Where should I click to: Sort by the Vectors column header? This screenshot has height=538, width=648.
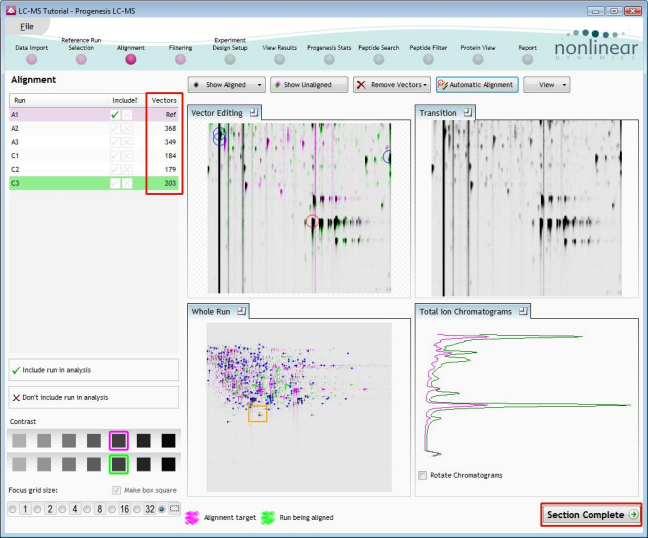164,100
